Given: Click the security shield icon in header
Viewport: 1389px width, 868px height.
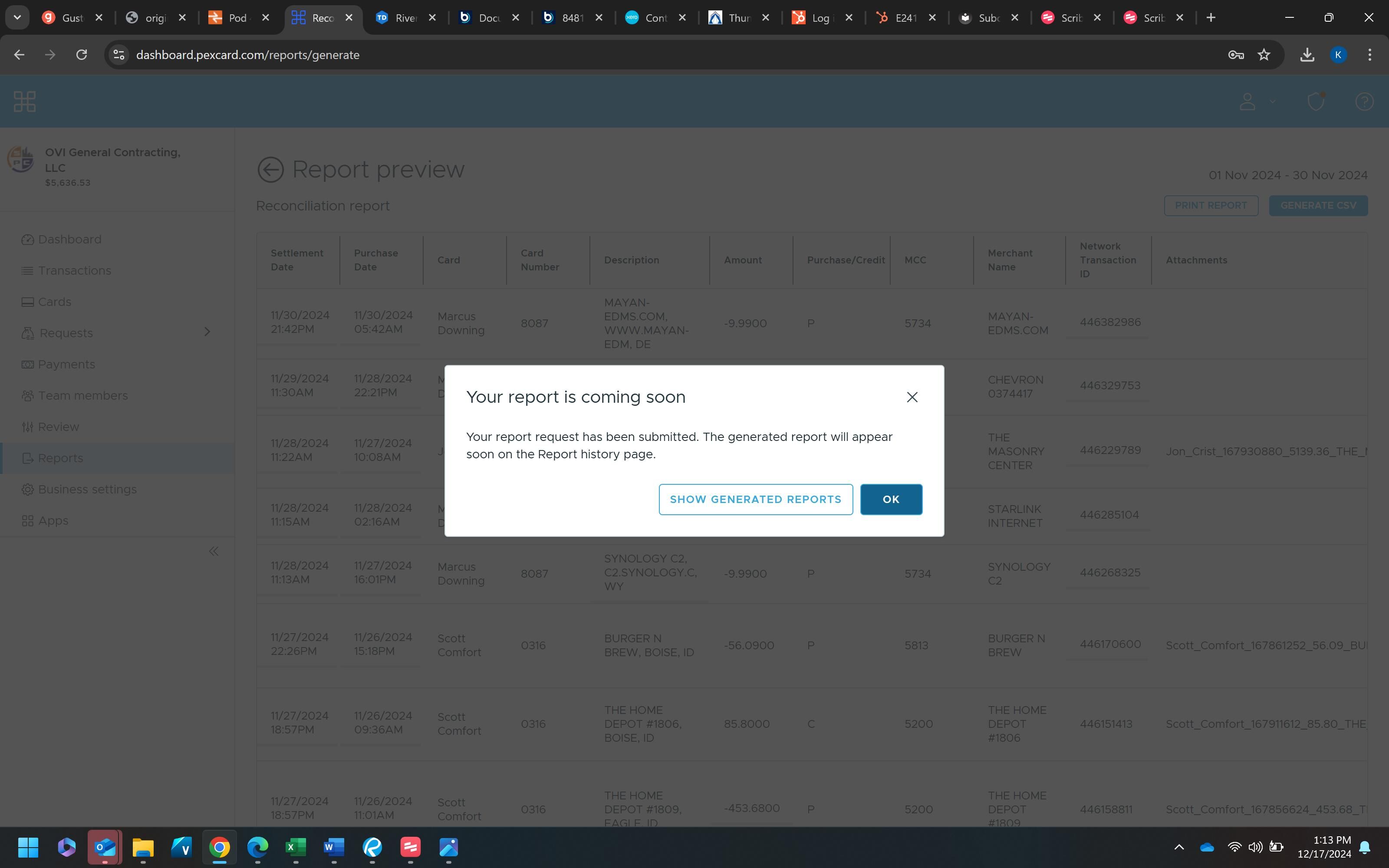Looking at the screenshot, I should [x=1316, y=102].
